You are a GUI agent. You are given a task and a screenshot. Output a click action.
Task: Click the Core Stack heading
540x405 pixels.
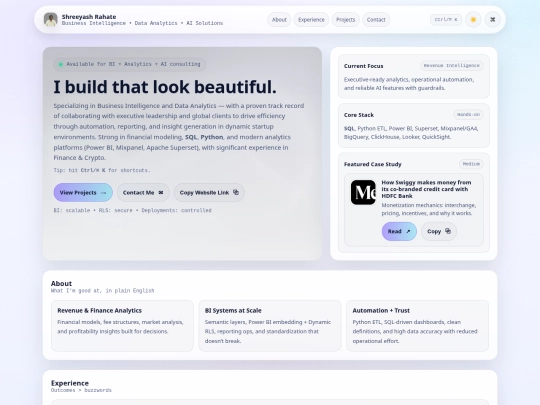coord(359,115)
